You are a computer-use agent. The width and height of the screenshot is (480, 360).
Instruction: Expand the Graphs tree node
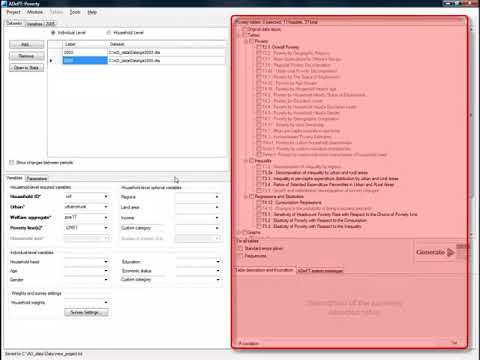pyautogui.click(x=239, y=232)
